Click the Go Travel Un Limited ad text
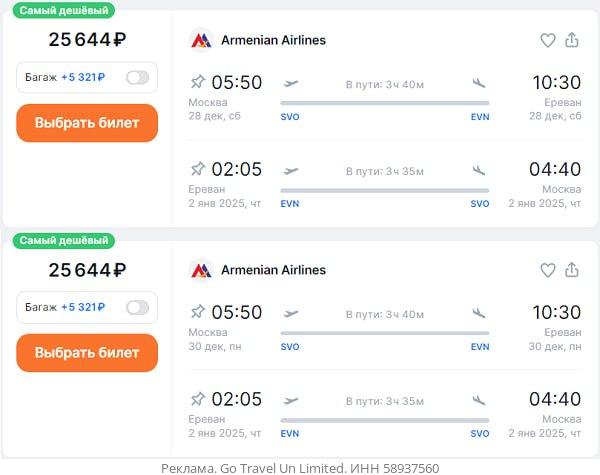 [300, 467]
